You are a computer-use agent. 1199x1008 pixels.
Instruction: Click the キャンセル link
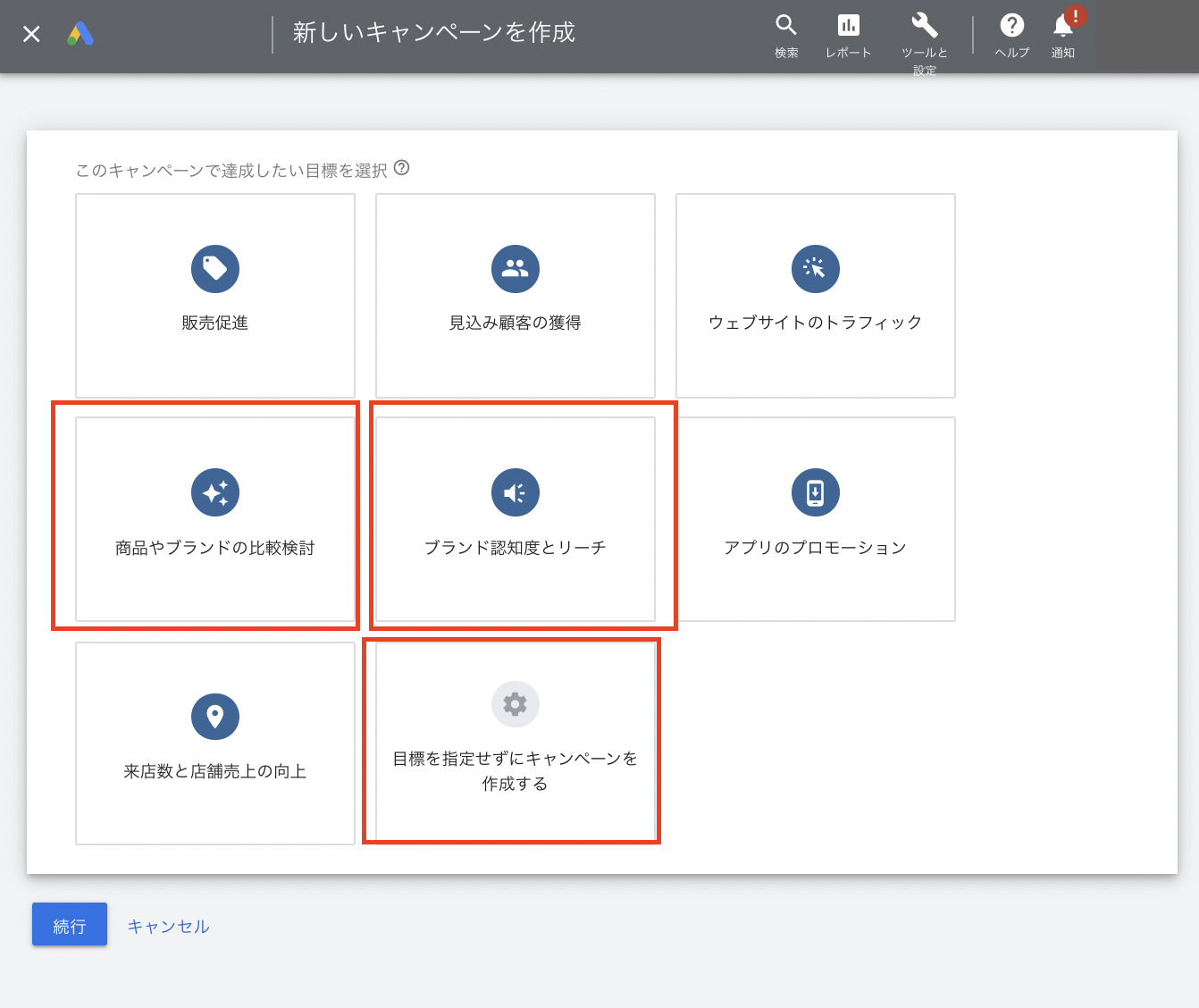click(x=168, y=927)
